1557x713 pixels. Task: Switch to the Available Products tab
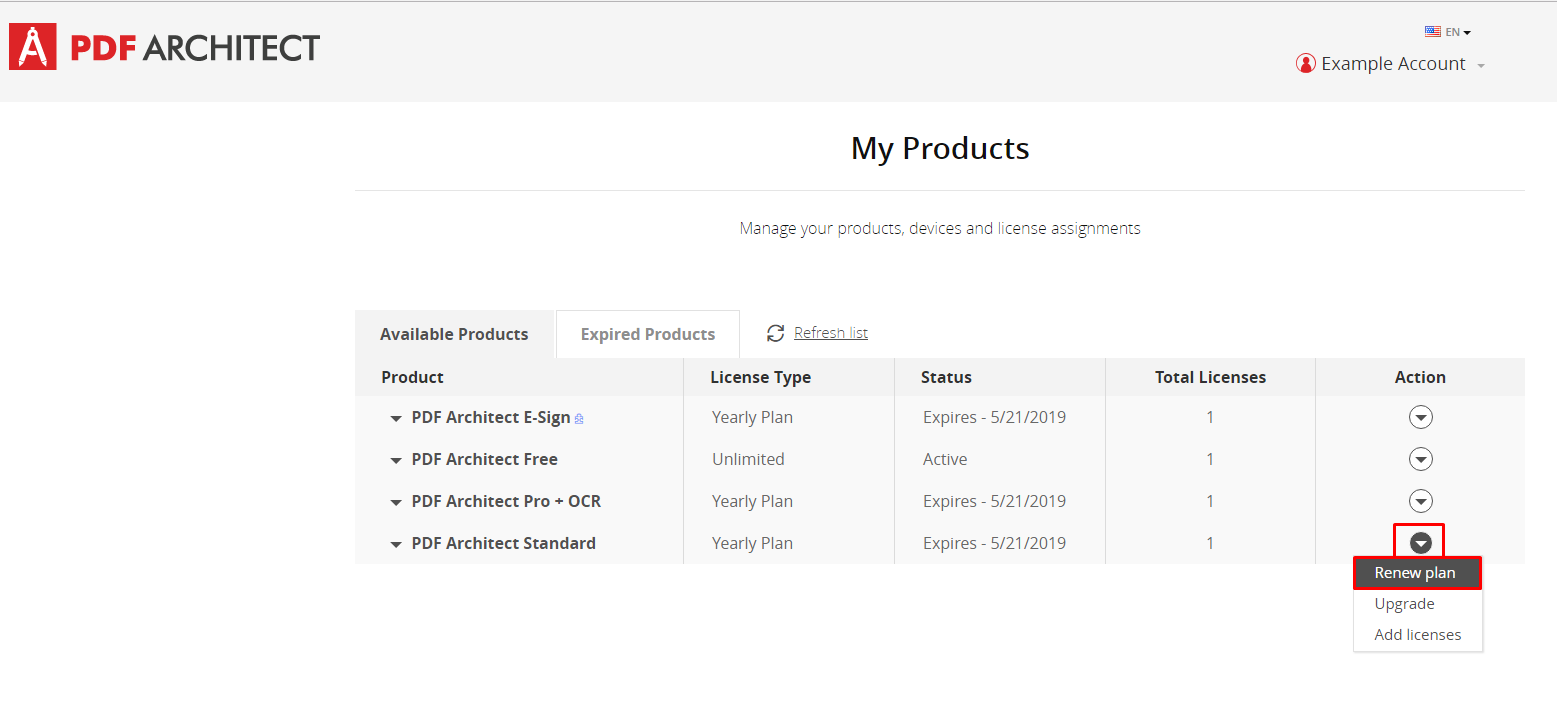point(454,334)
